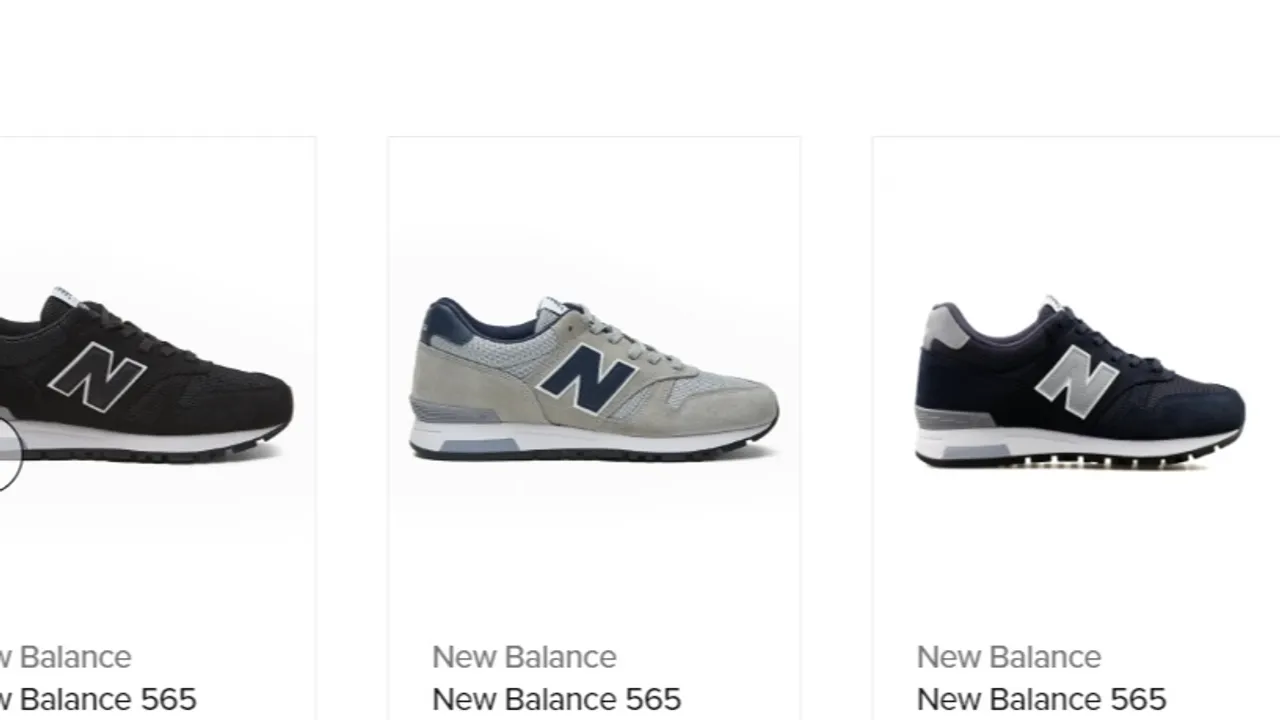Click the navy heel tab of grey sneaker
The width and height of the screenshot is (1280, 720).
coord(442,320)
